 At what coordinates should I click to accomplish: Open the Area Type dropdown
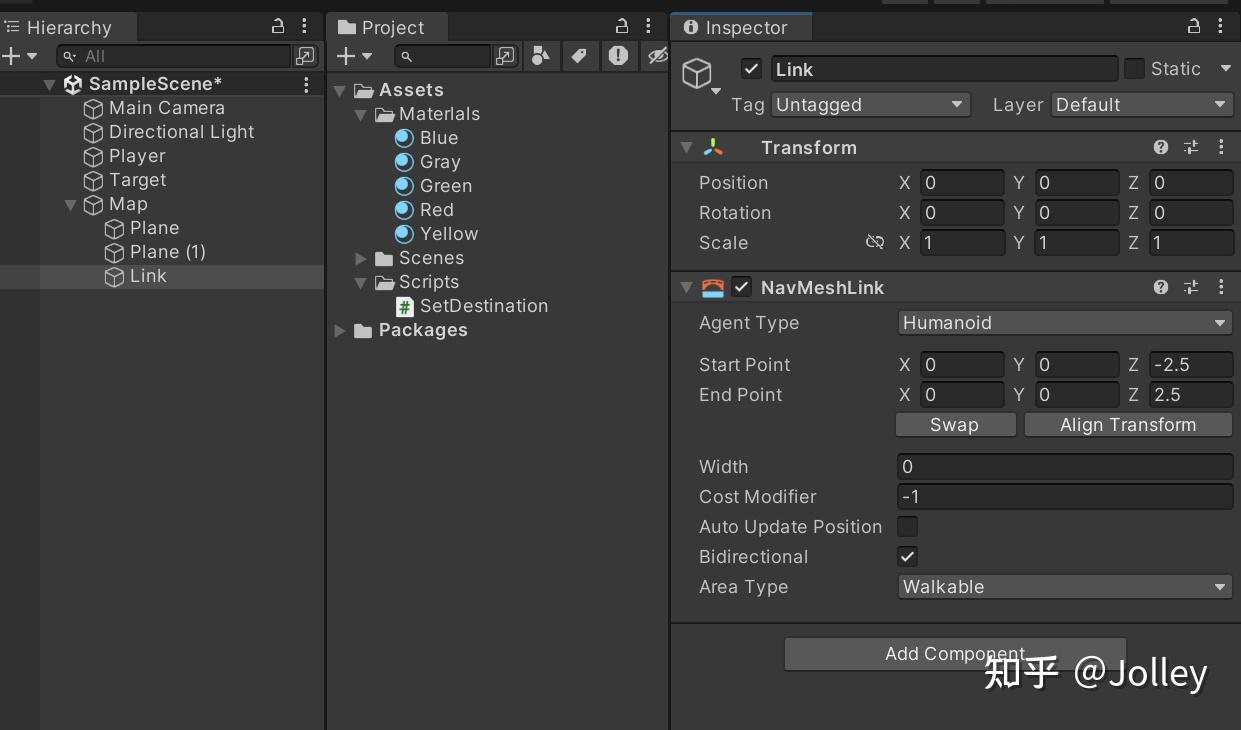point(1064,587)
